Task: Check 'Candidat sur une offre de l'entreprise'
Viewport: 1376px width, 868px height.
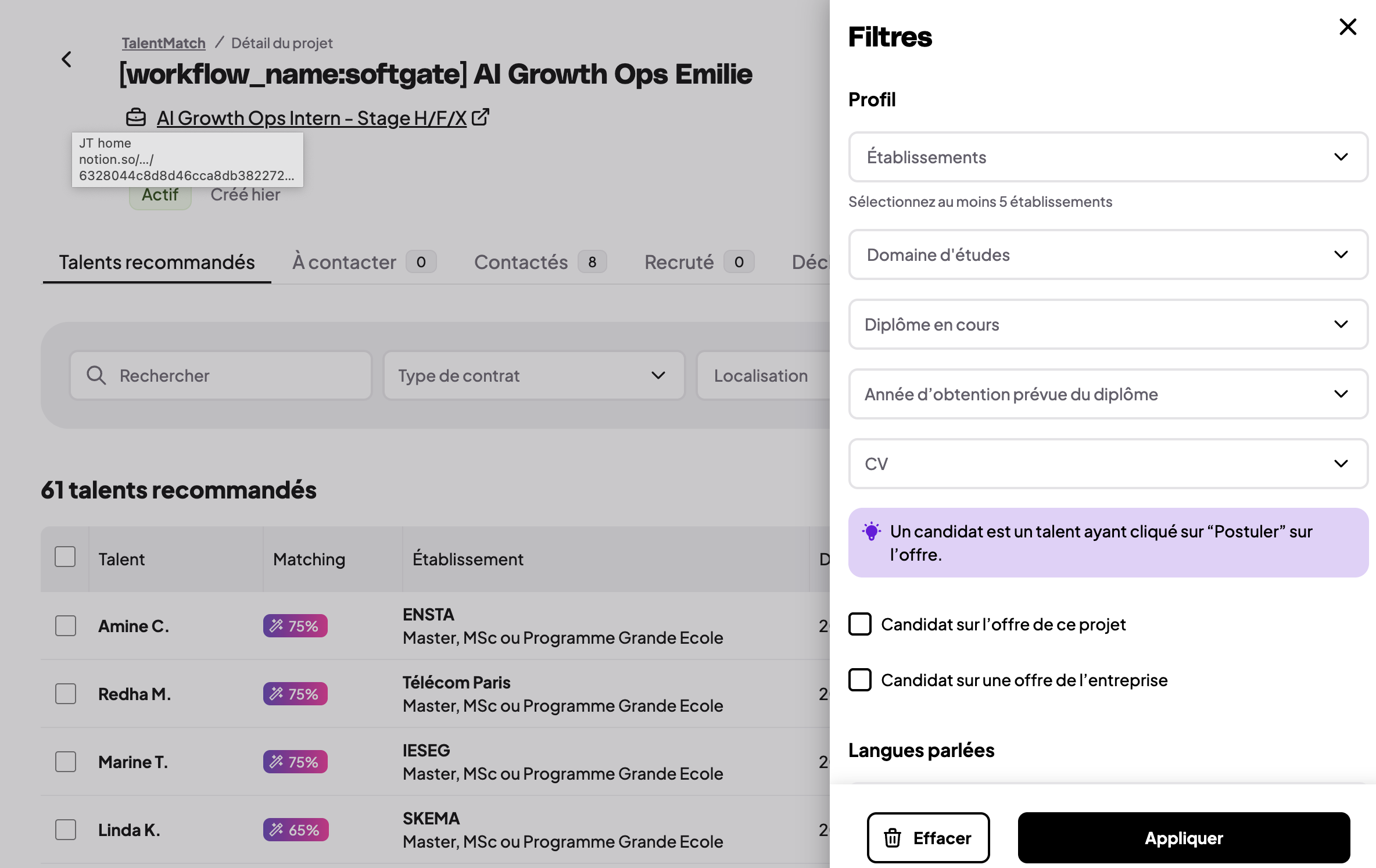Action: tap(860, 680)
